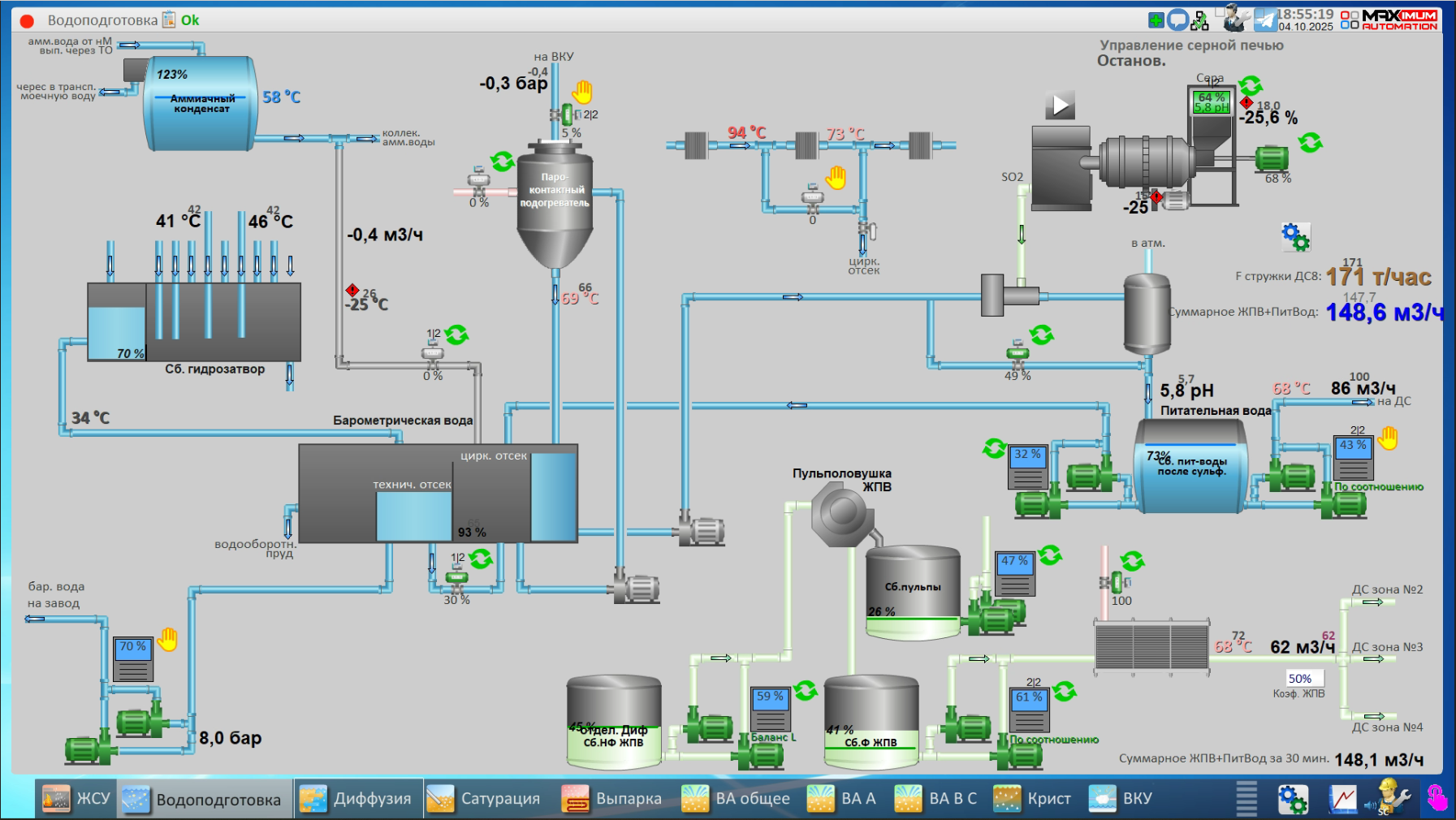The width and height of the screenshot is (1456, 820).
Task: Open the trend chart icon in bottom bar
Action: 1343,799
